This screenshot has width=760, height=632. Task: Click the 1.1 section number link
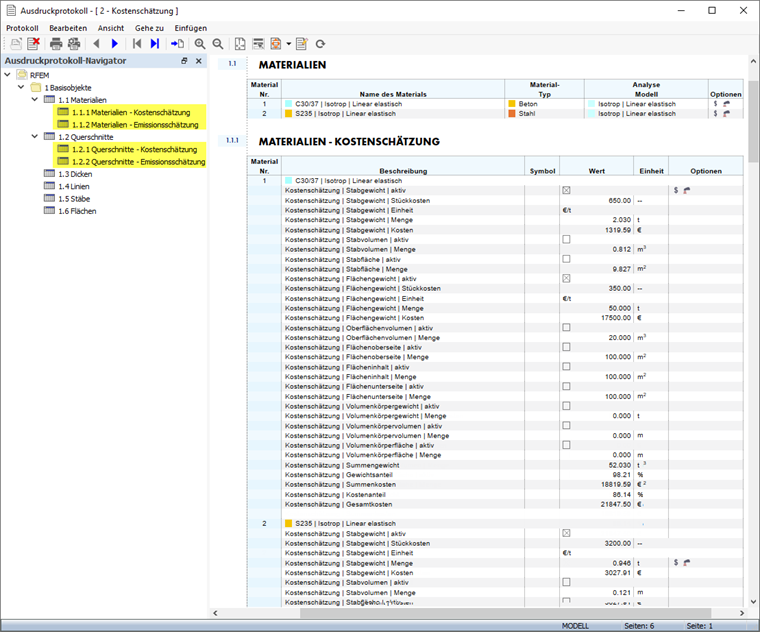click(232, 63)
